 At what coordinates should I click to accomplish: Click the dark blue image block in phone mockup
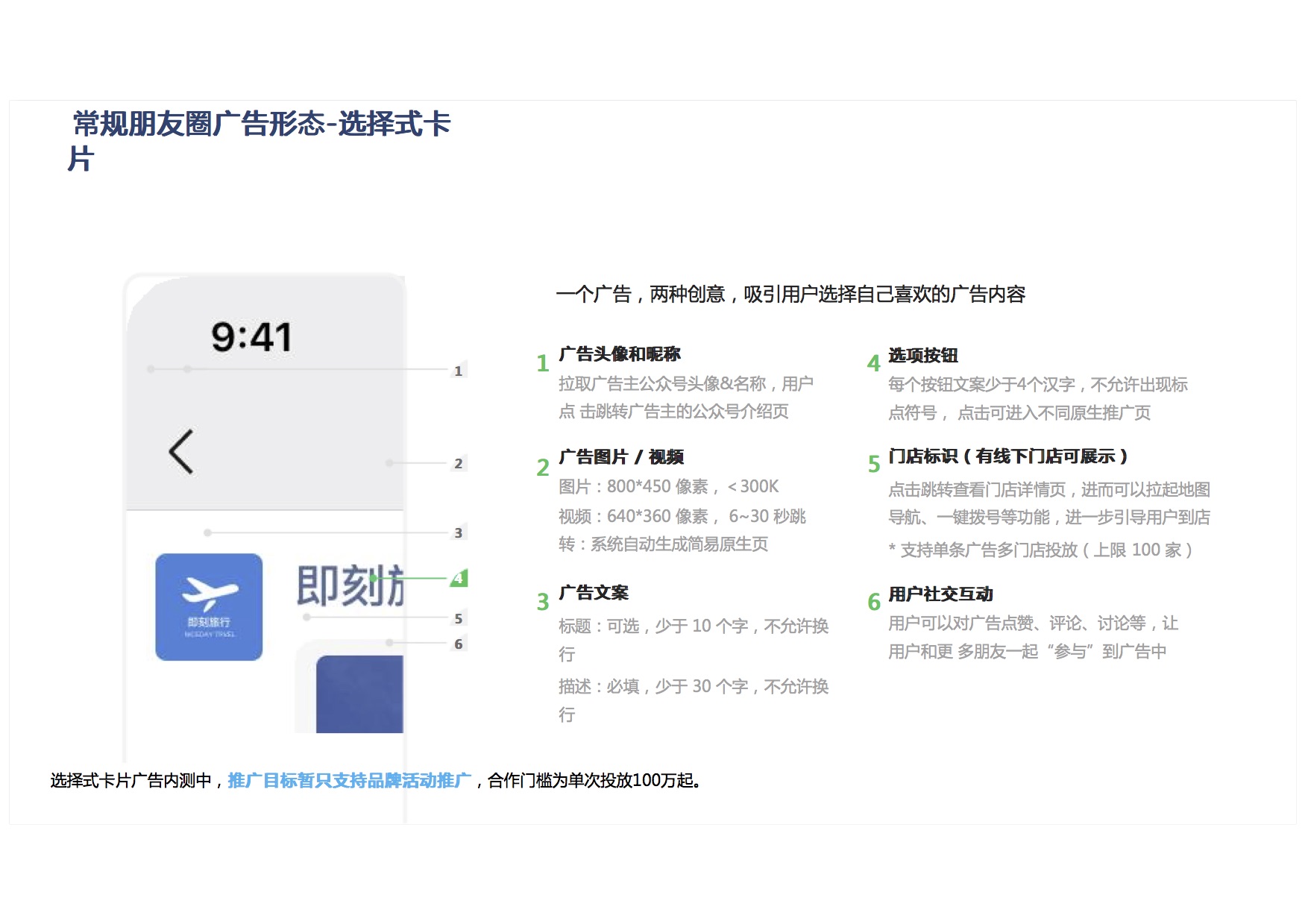point(359,694)
